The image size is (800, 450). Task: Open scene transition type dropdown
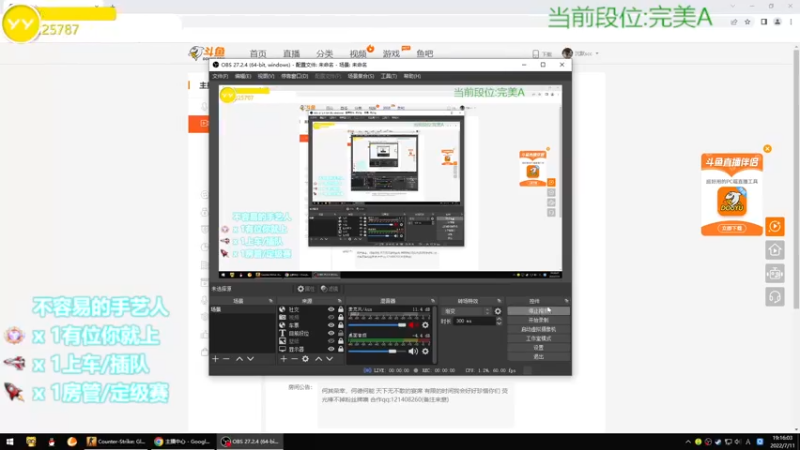pos(467,311)
